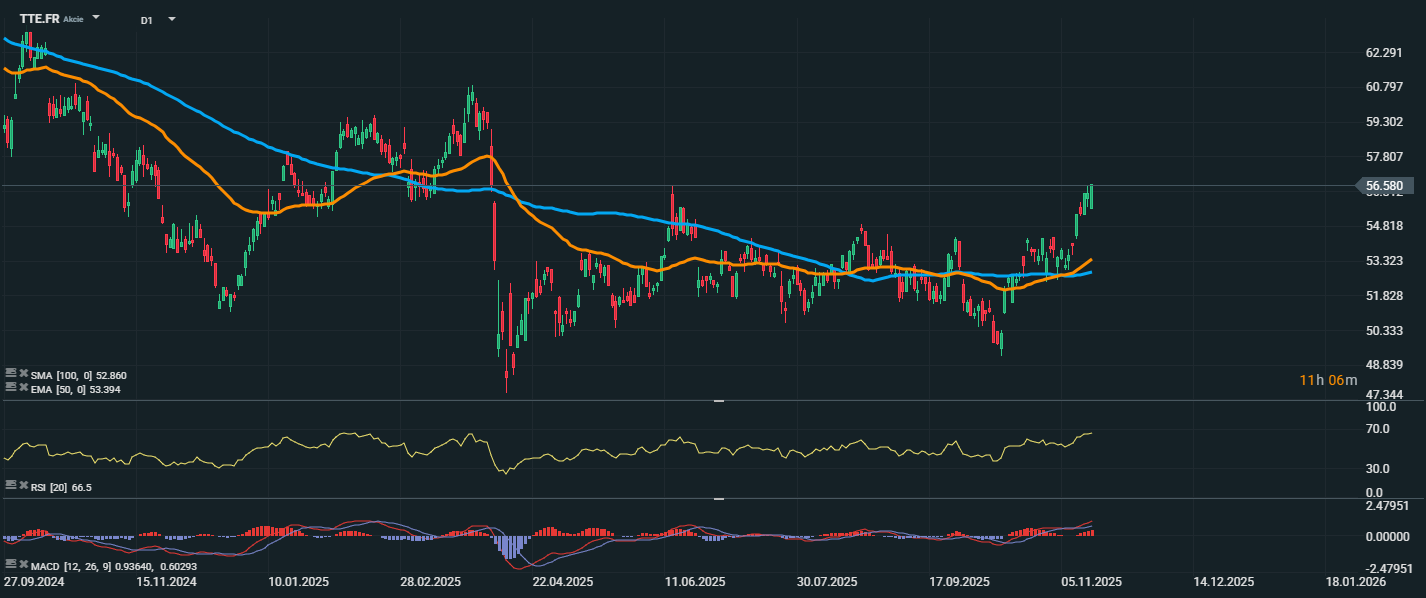Viewport: 1426px width, 598px height.
Task: Click the D1 interval label
Action: tap(147, 20)
